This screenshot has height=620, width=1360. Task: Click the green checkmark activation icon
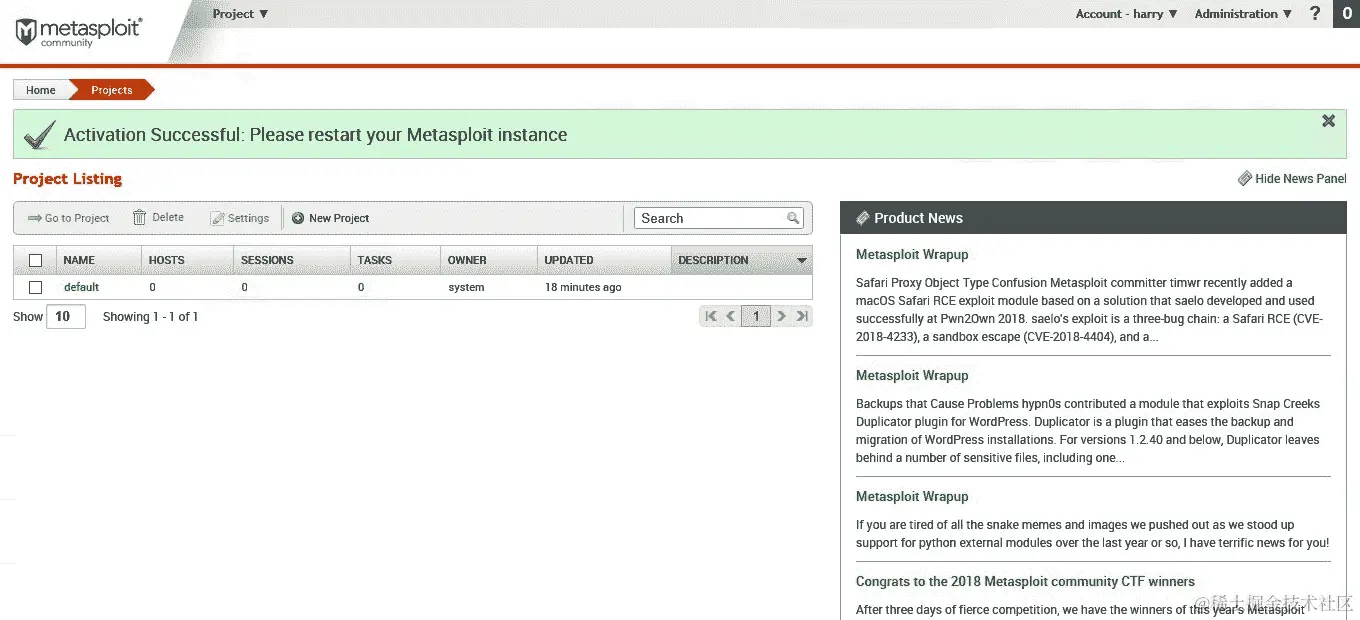(39, 135)
